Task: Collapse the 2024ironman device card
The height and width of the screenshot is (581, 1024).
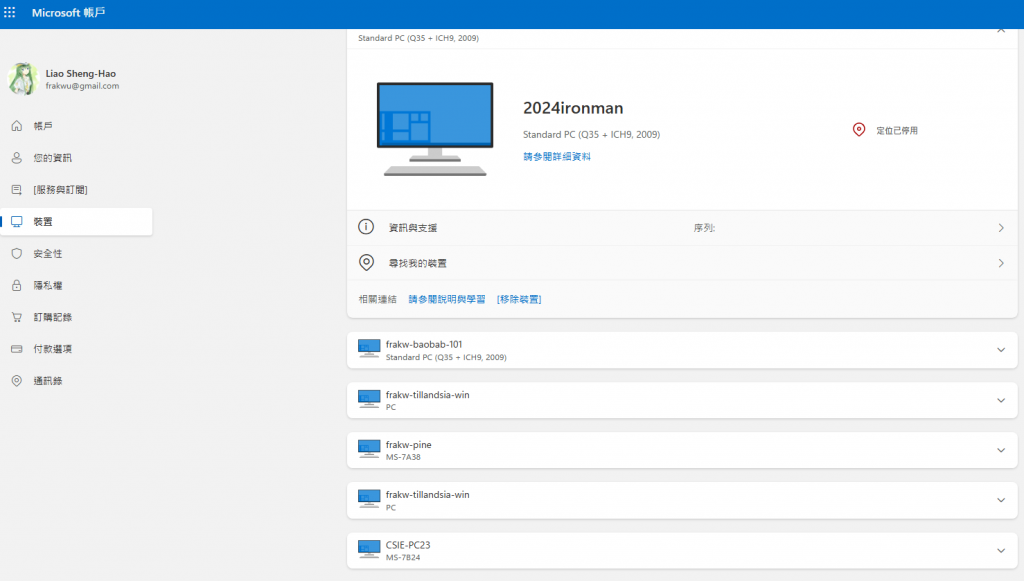Action: click(x=1000, y=31)
